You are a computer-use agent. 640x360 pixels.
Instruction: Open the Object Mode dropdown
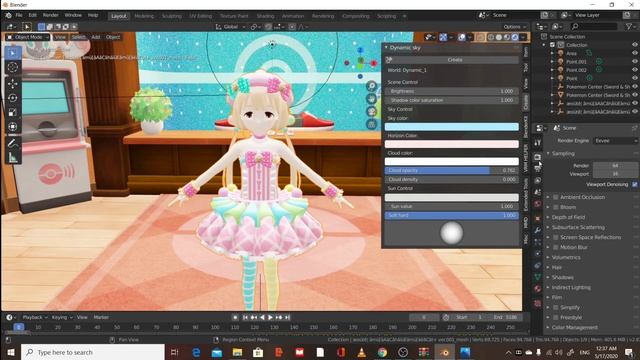tap(28, 37)
